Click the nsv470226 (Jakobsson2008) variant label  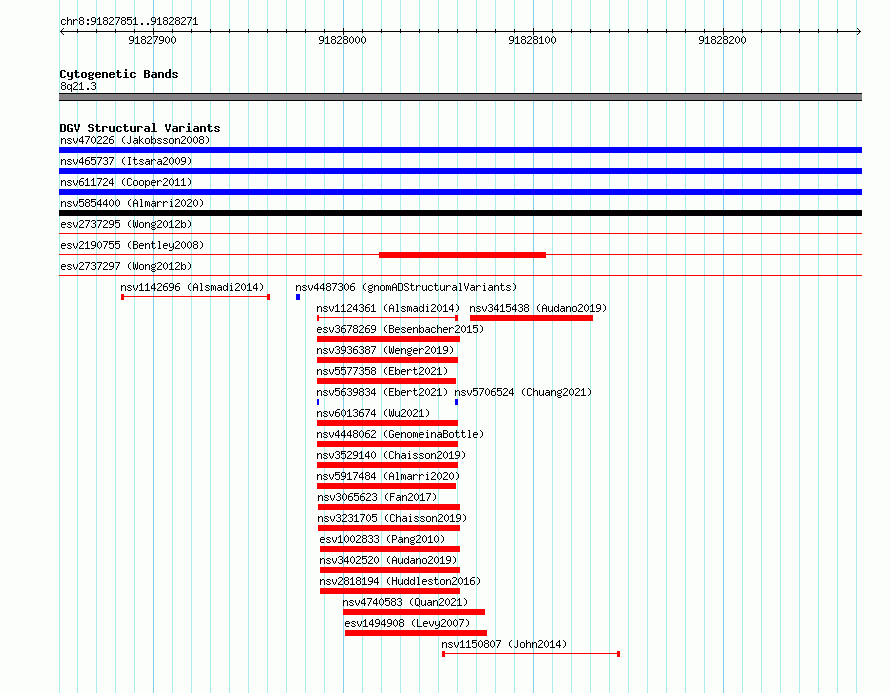pos(135,140)
